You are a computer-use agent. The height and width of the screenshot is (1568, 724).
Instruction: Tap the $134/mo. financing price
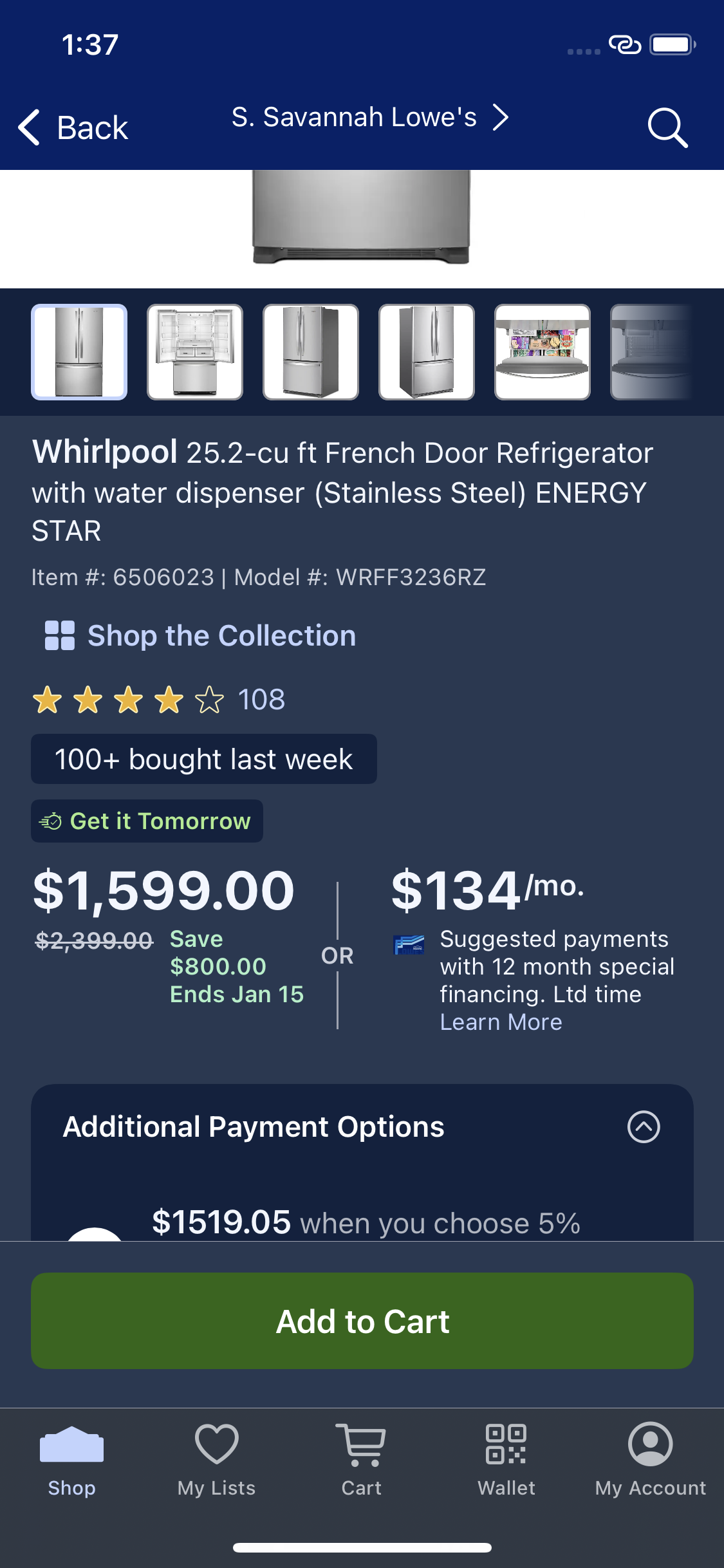[x=488, y=890]
